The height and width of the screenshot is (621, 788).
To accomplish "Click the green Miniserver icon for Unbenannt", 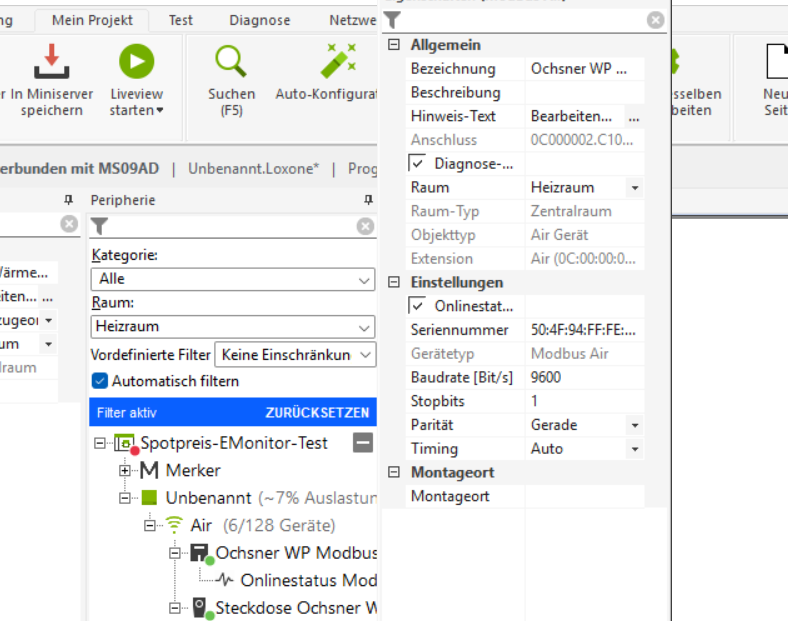I will (x=149, y=498).
